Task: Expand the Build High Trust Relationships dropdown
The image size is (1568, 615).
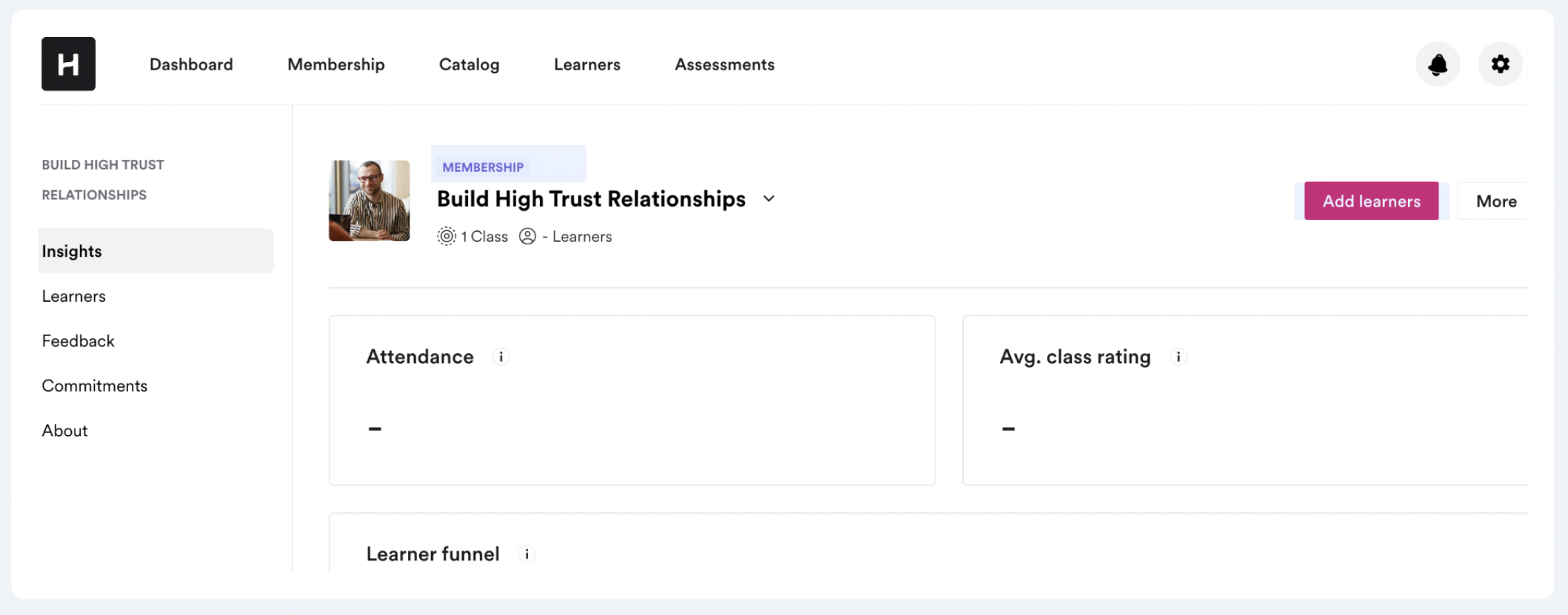Action: pyautogui.click(x=769, y=199)
